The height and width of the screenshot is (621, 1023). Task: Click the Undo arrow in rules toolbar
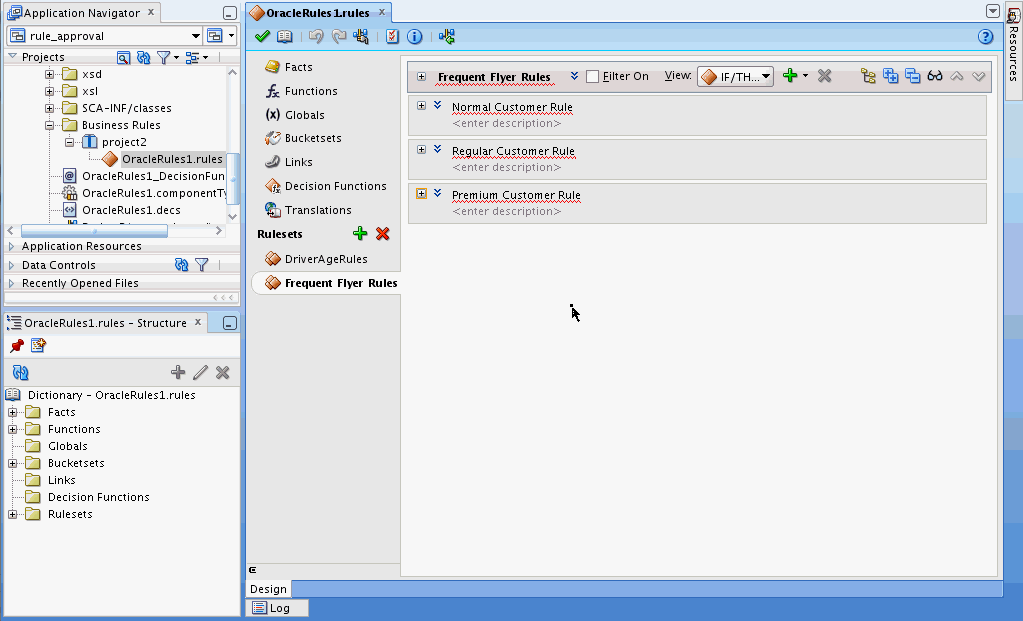pos(316,37)
